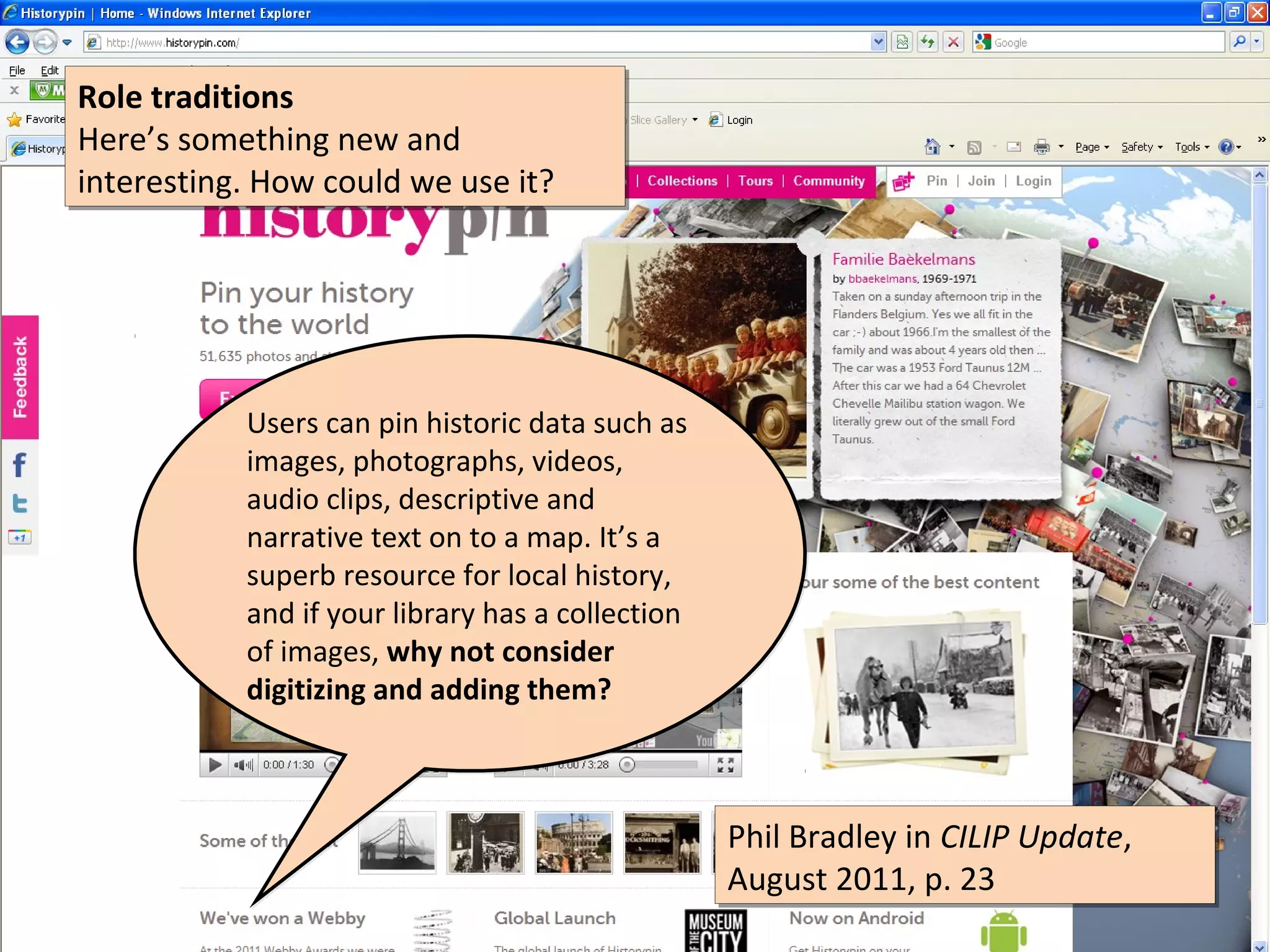Click the red Stop loading icon
1270x952 pixels.
pos(954,42)
